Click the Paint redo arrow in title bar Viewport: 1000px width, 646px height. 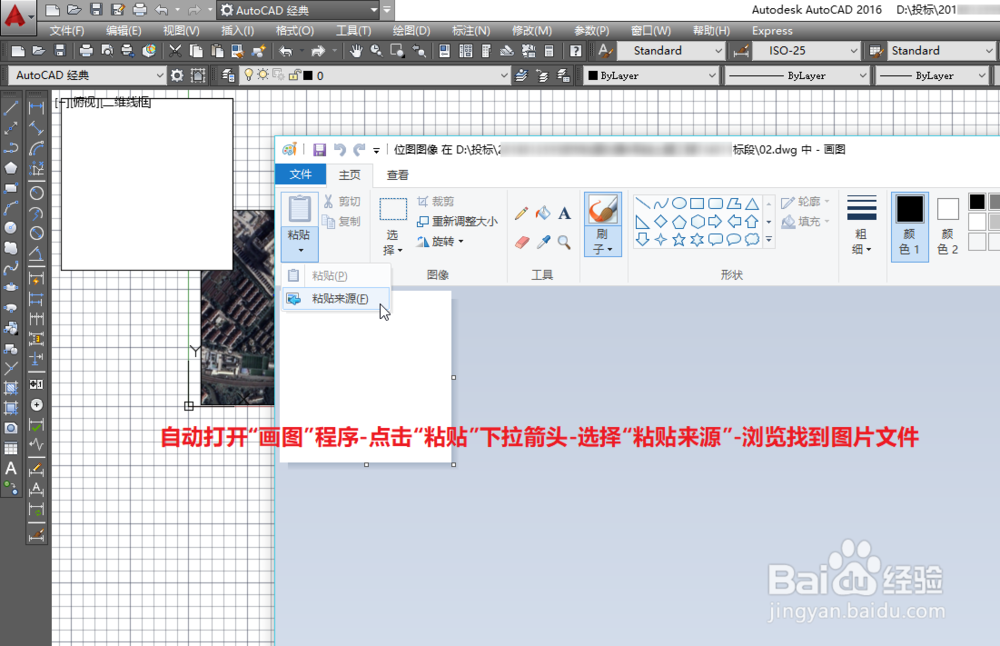[x=360, y=150]
